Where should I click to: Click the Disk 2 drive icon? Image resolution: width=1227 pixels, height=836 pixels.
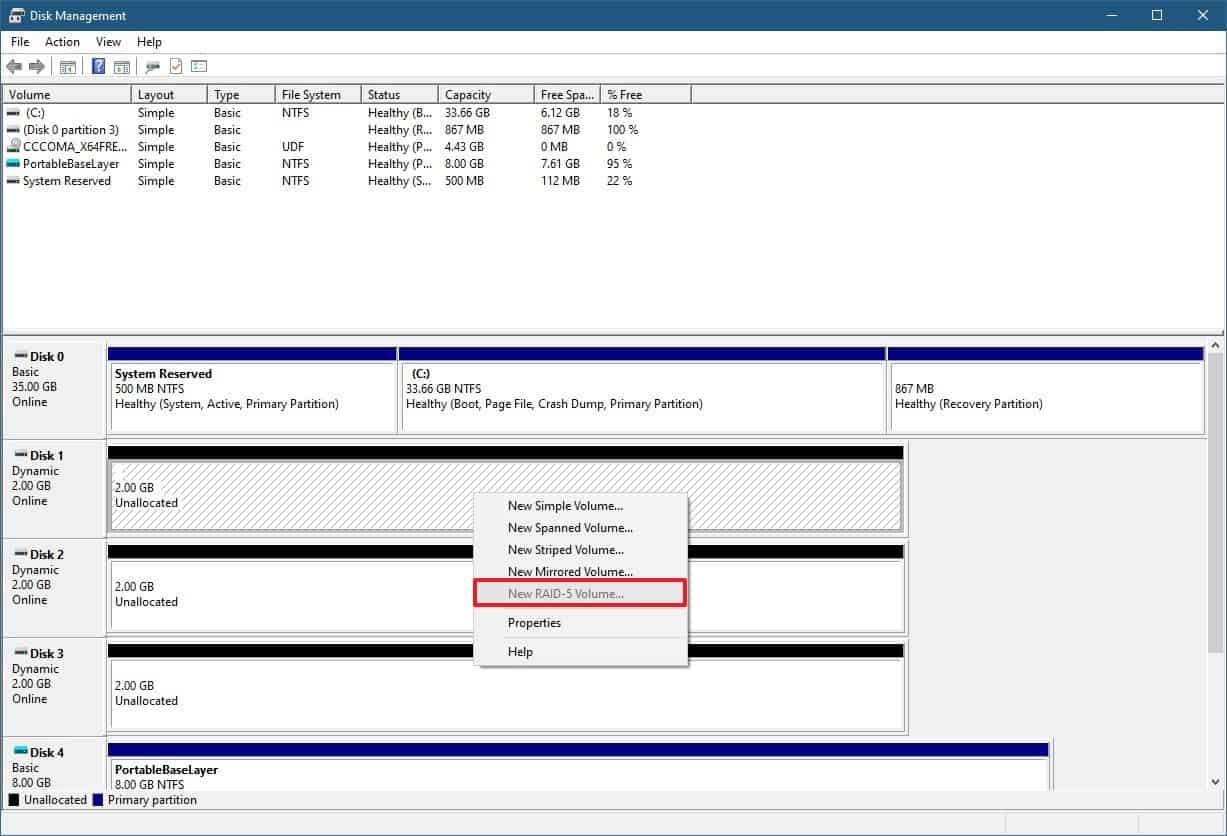click(19, 554)
